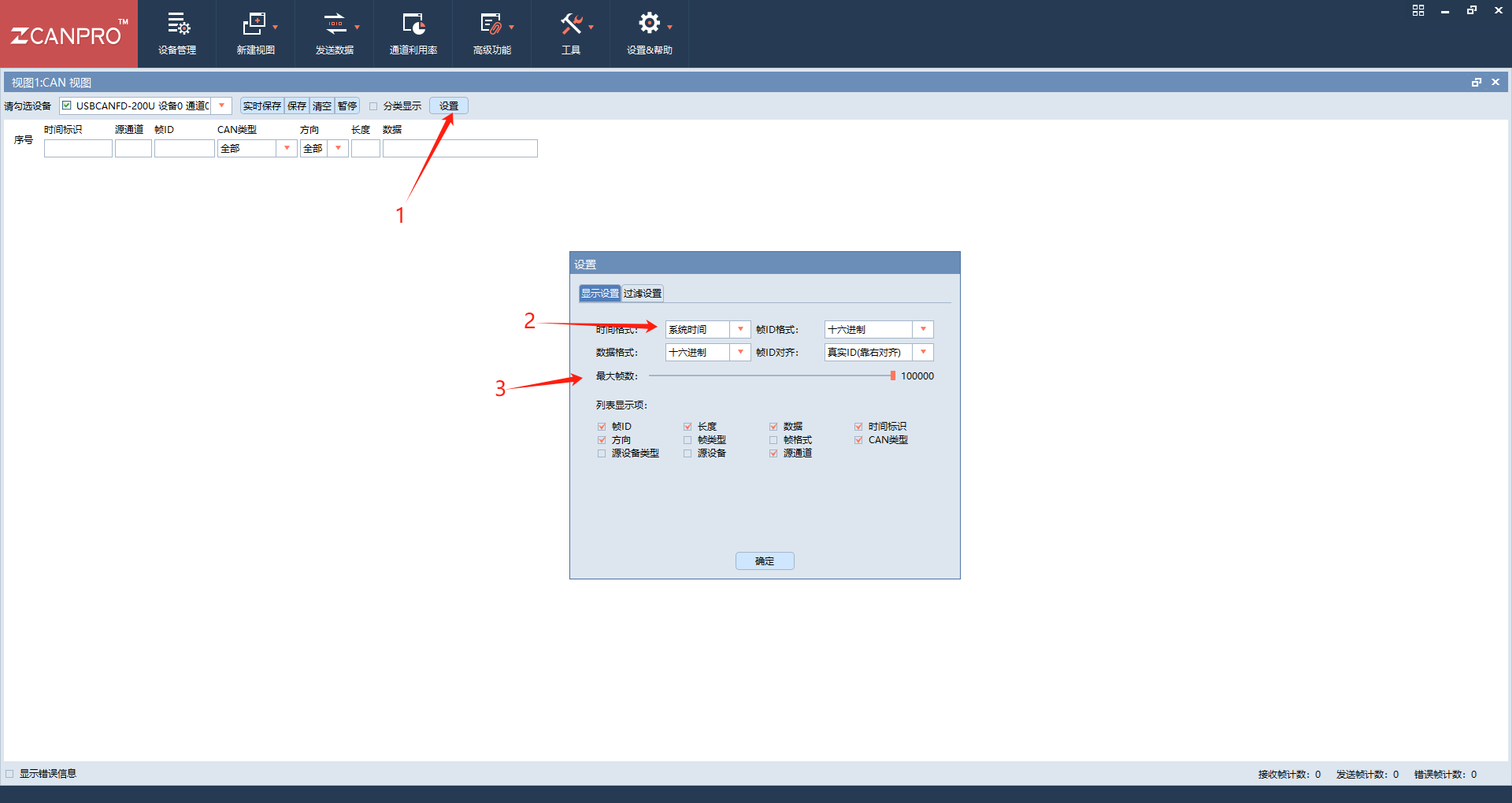This screenshot has width=1512, height=803.
Task: Switch to the 过滤设置 tab
Action: click(x=643, y=294)
